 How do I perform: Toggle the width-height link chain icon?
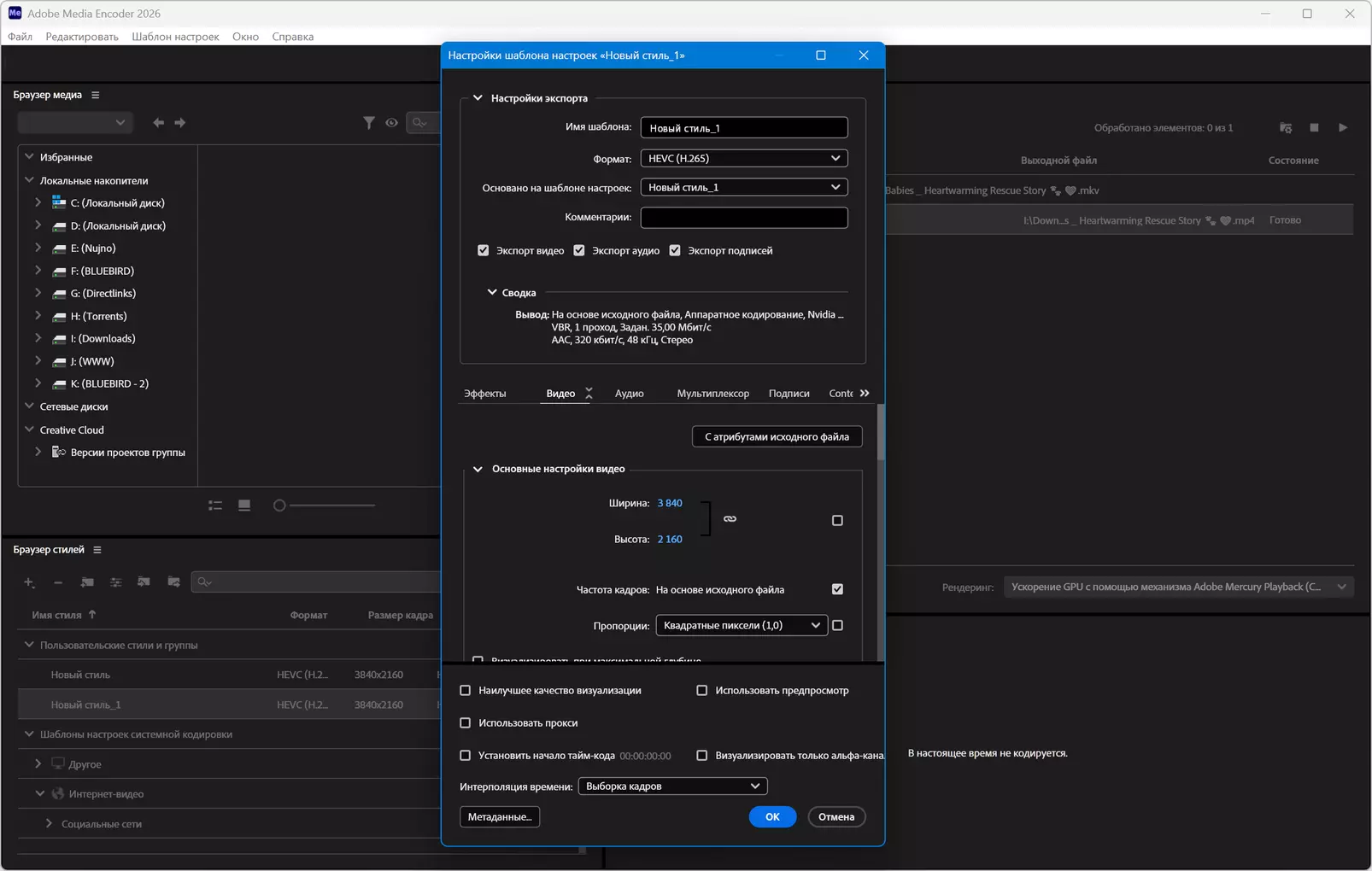pos(730,519)
